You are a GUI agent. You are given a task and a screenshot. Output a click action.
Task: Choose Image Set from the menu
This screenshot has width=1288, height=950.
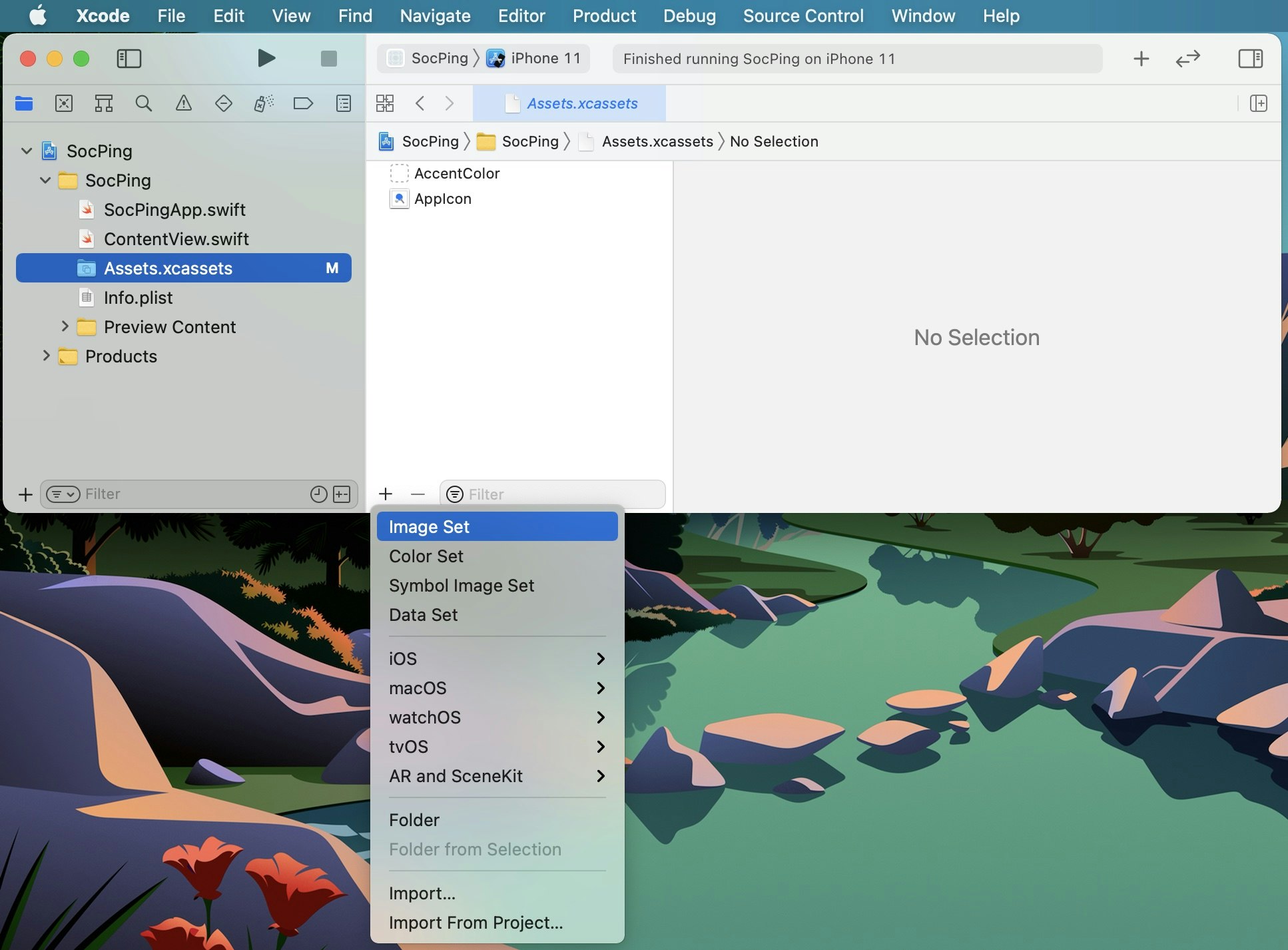[x=497, y=526]
